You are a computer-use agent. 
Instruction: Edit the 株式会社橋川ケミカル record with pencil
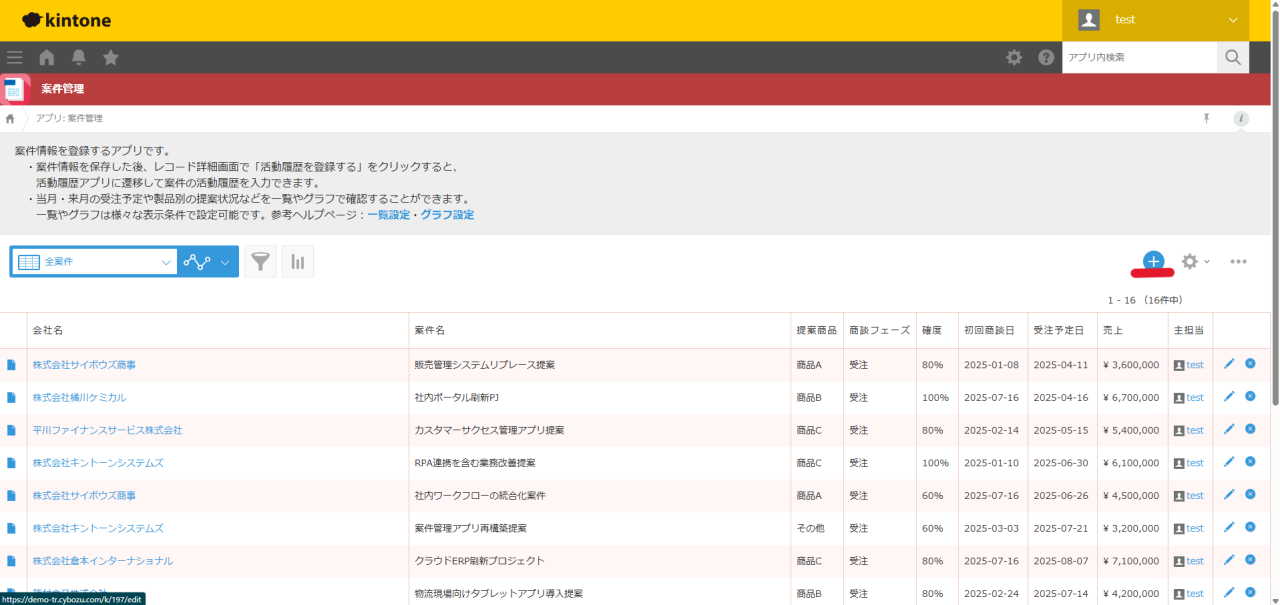pos(1229,397)
